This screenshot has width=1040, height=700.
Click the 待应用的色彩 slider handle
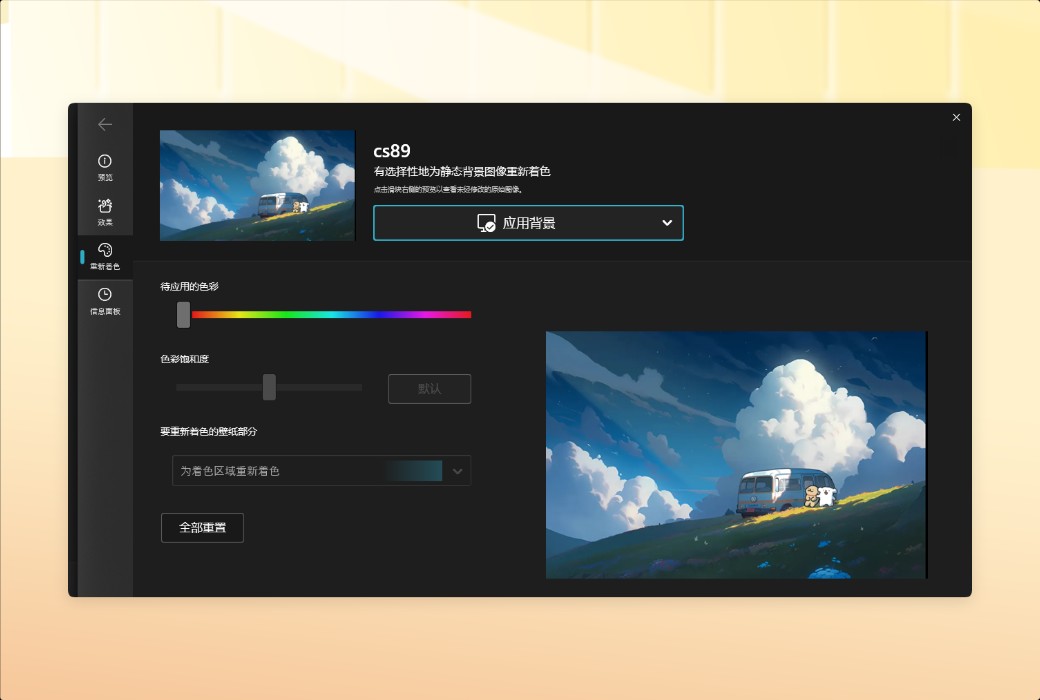(x=183, y=314)
